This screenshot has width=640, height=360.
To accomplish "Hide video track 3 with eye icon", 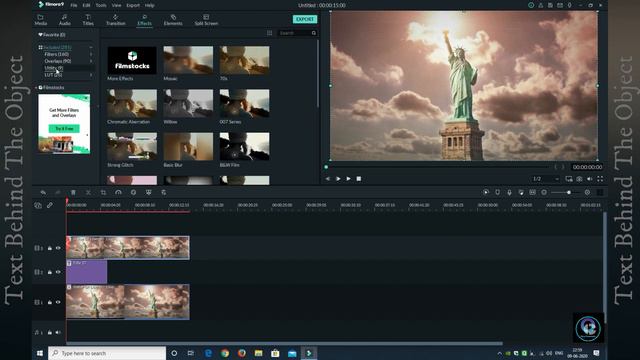I will [x=58, y=248].
